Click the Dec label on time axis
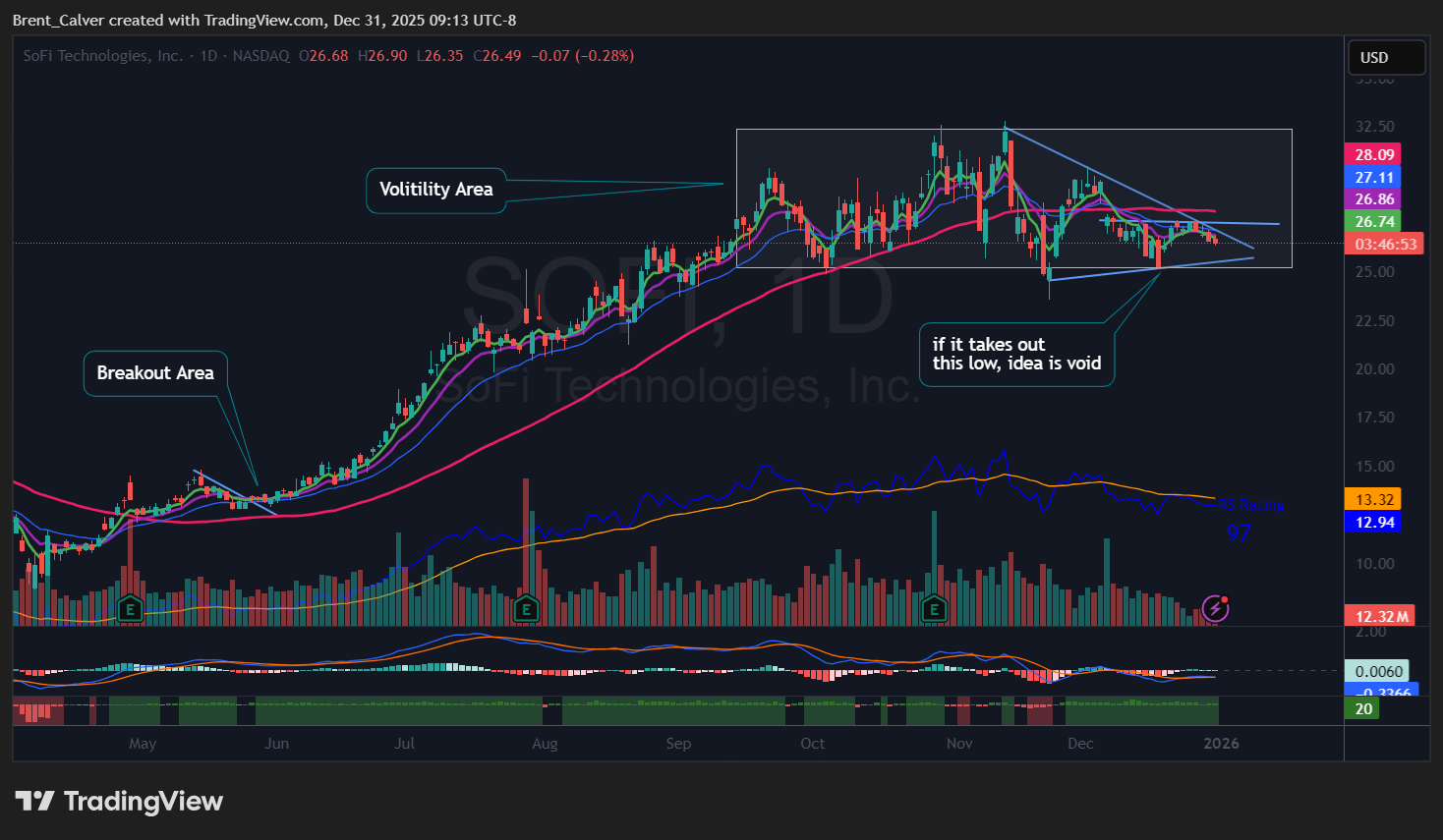 click(1080, 743)
